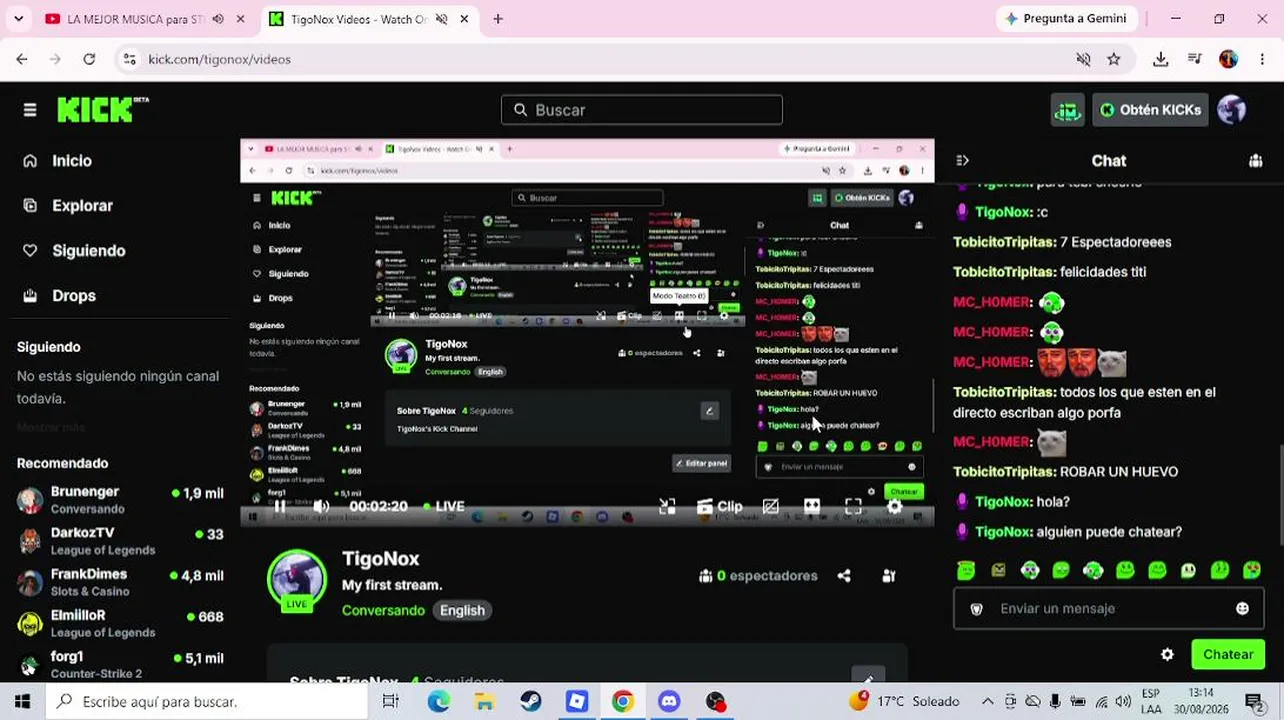Open the Kick store green icon in header

[1068, 110]
